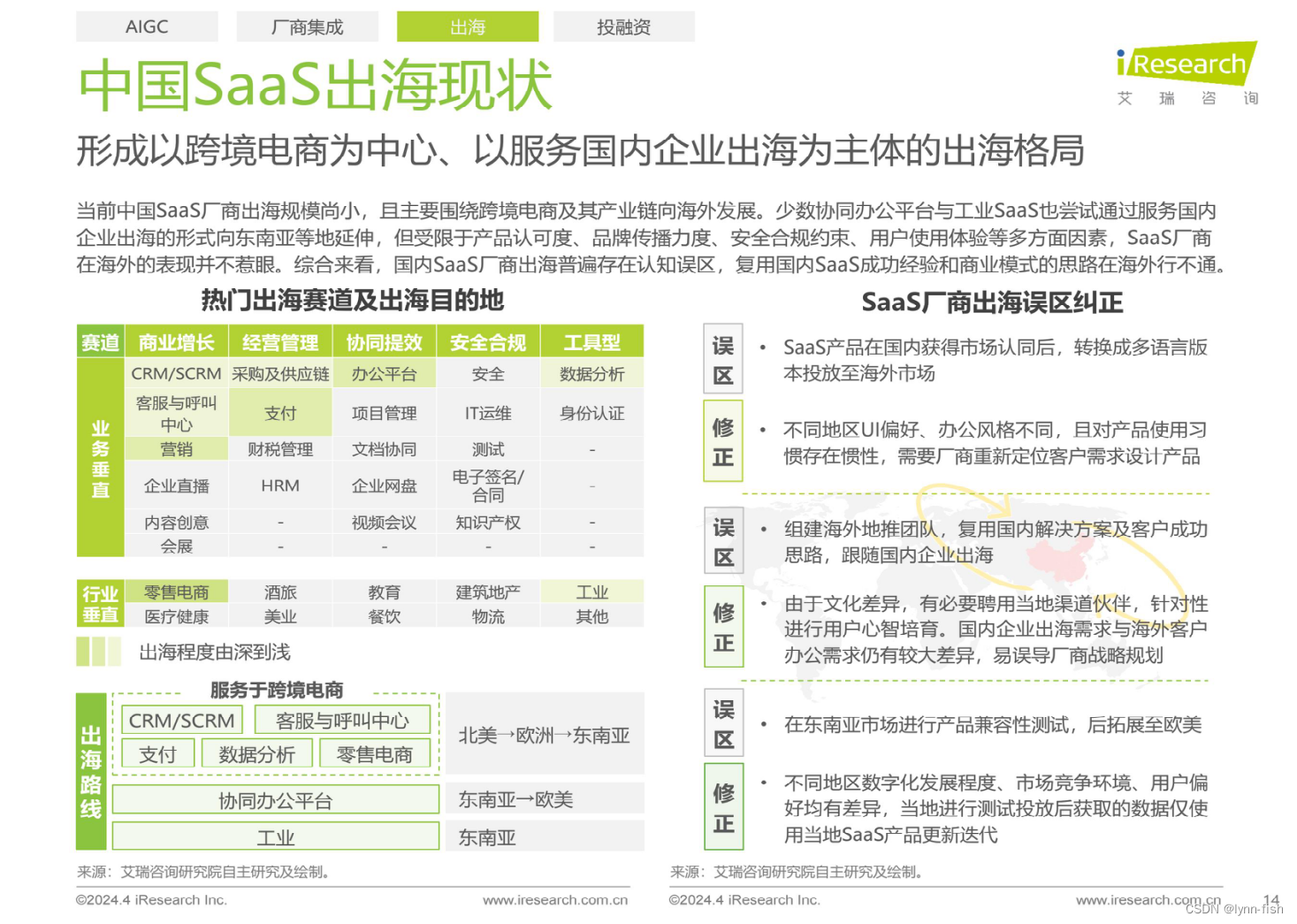Click the 出海程度由深到浅 legend swatches

click(x=98, y=652)
